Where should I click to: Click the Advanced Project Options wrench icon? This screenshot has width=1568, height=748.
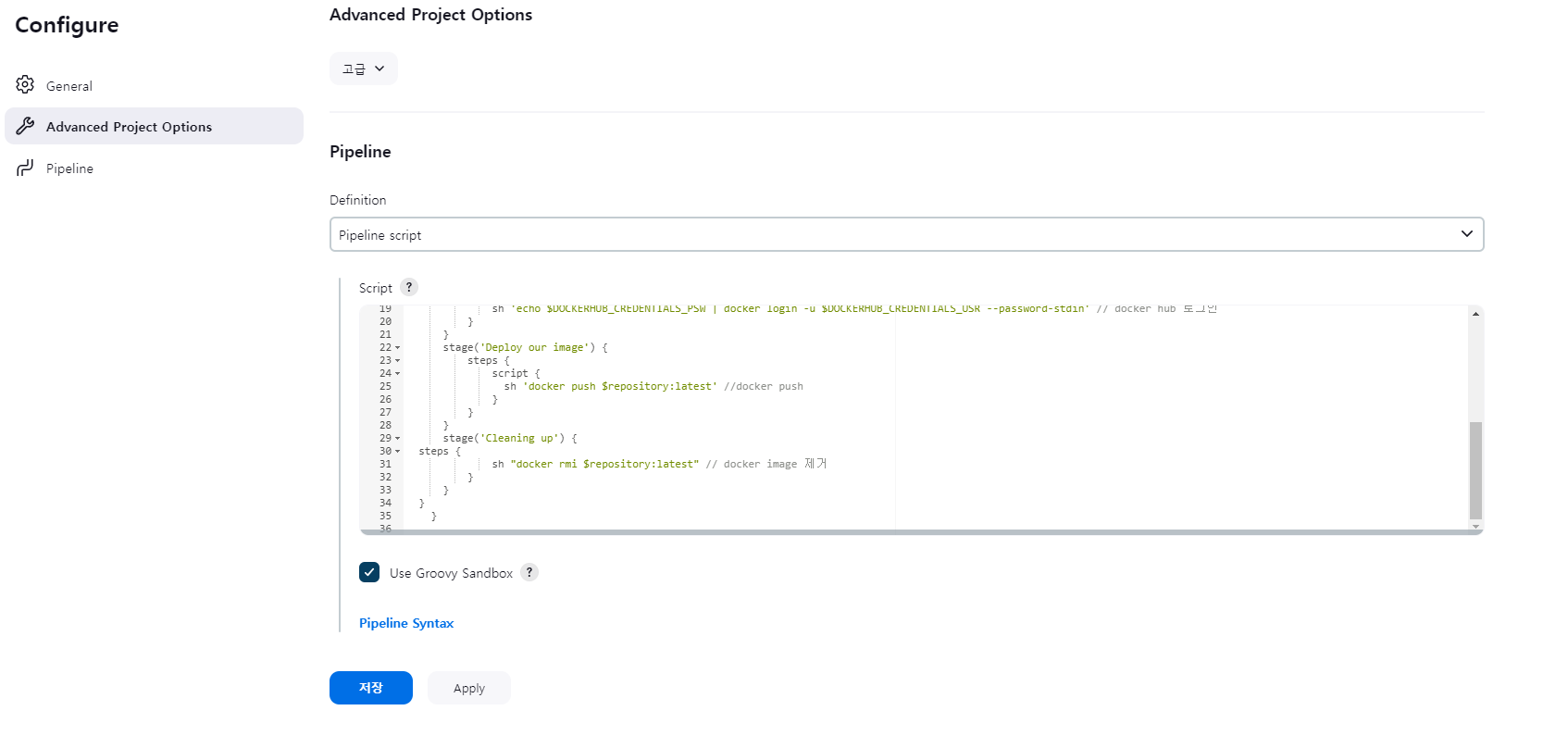click(x=25, y=126)
